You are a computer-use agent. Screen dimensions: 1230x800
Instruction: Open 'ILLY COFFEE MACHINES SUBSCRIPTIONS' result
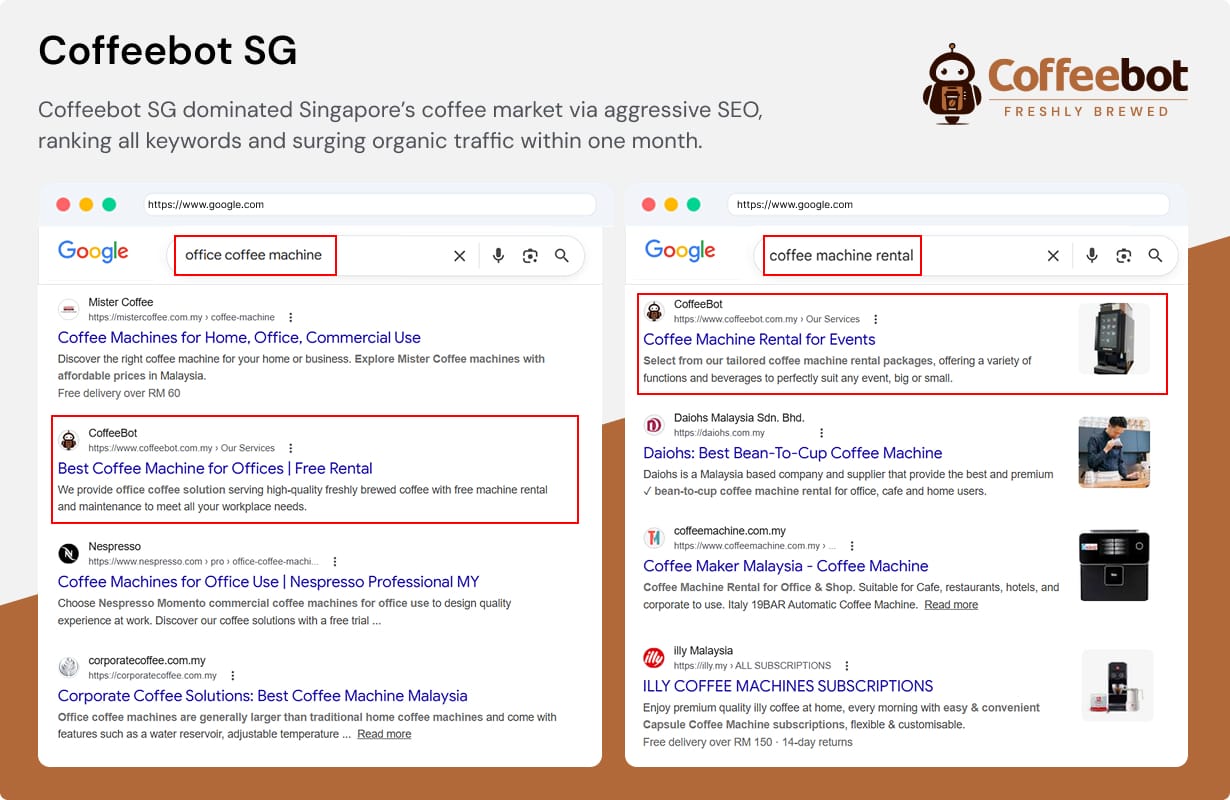pos(788,686)
